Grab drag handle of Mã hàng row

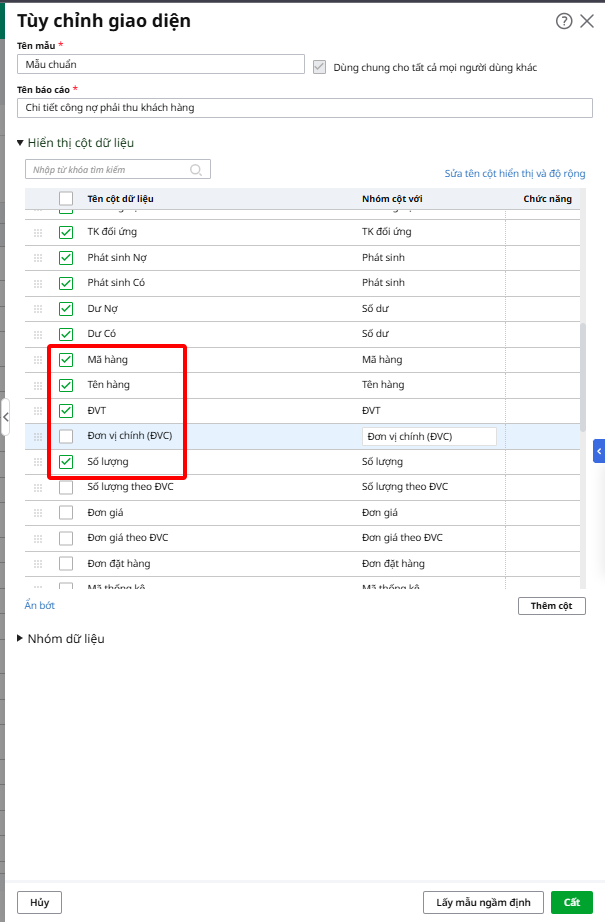38,360
